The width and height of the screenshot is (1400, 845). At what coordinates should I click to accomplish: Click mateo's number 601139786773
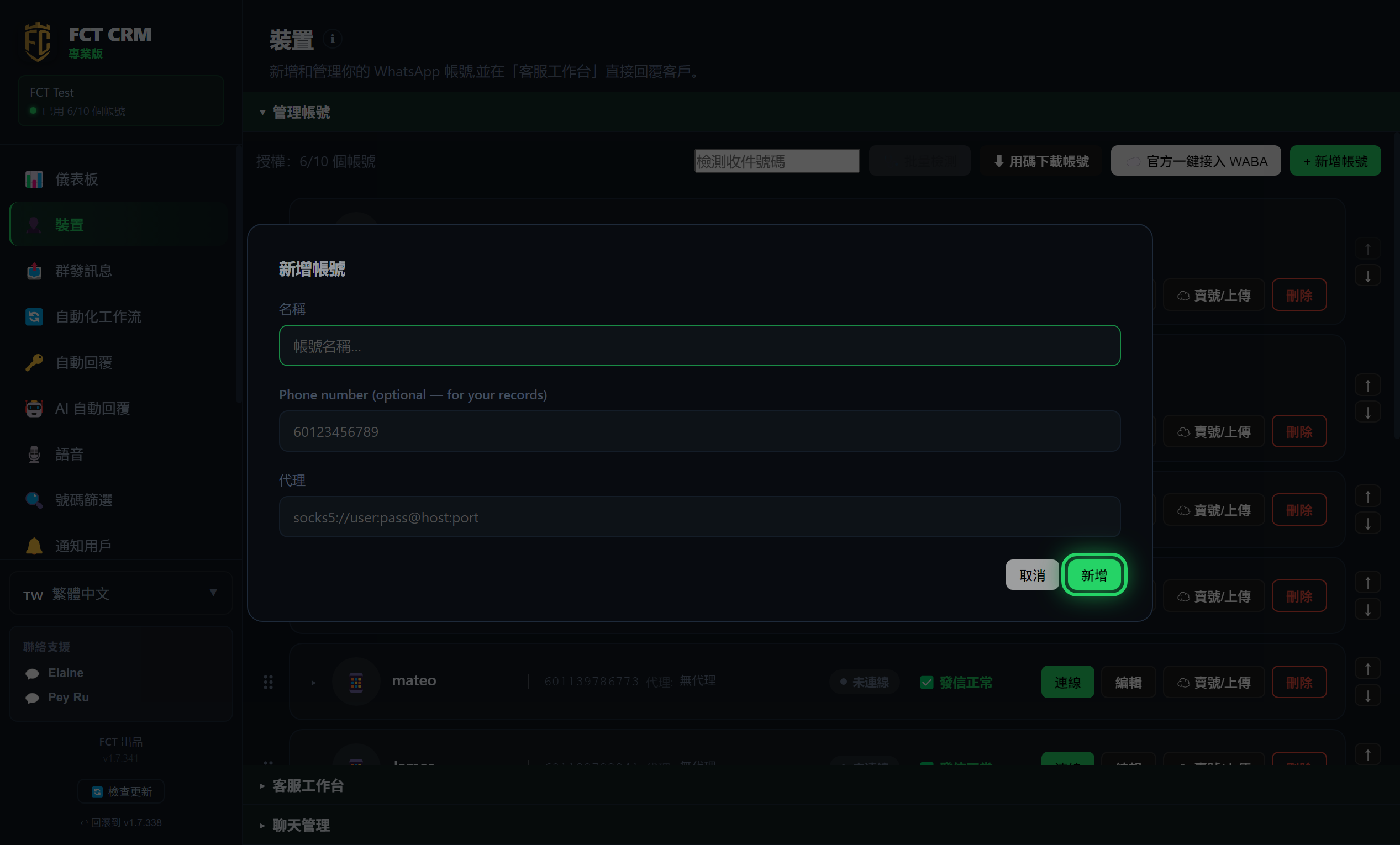[x=592, y=682]
